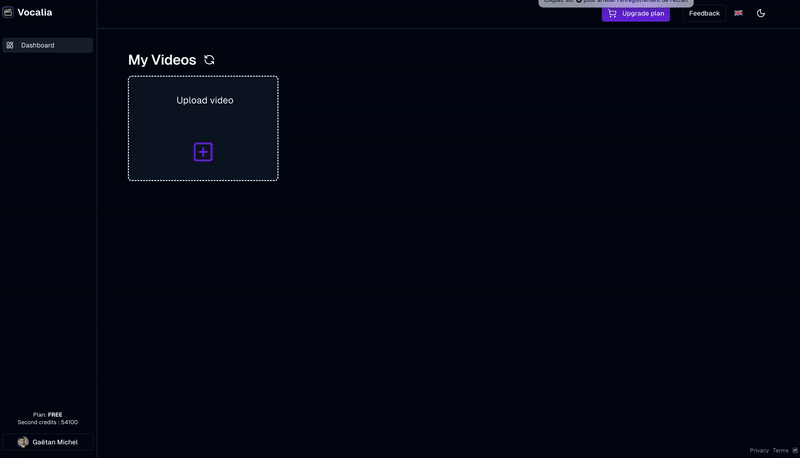Image resolution: width=800 pixels, height=458 pixels.
Task: Click the Dashboard grid icon in sidebar
Action: click(10, 45)
